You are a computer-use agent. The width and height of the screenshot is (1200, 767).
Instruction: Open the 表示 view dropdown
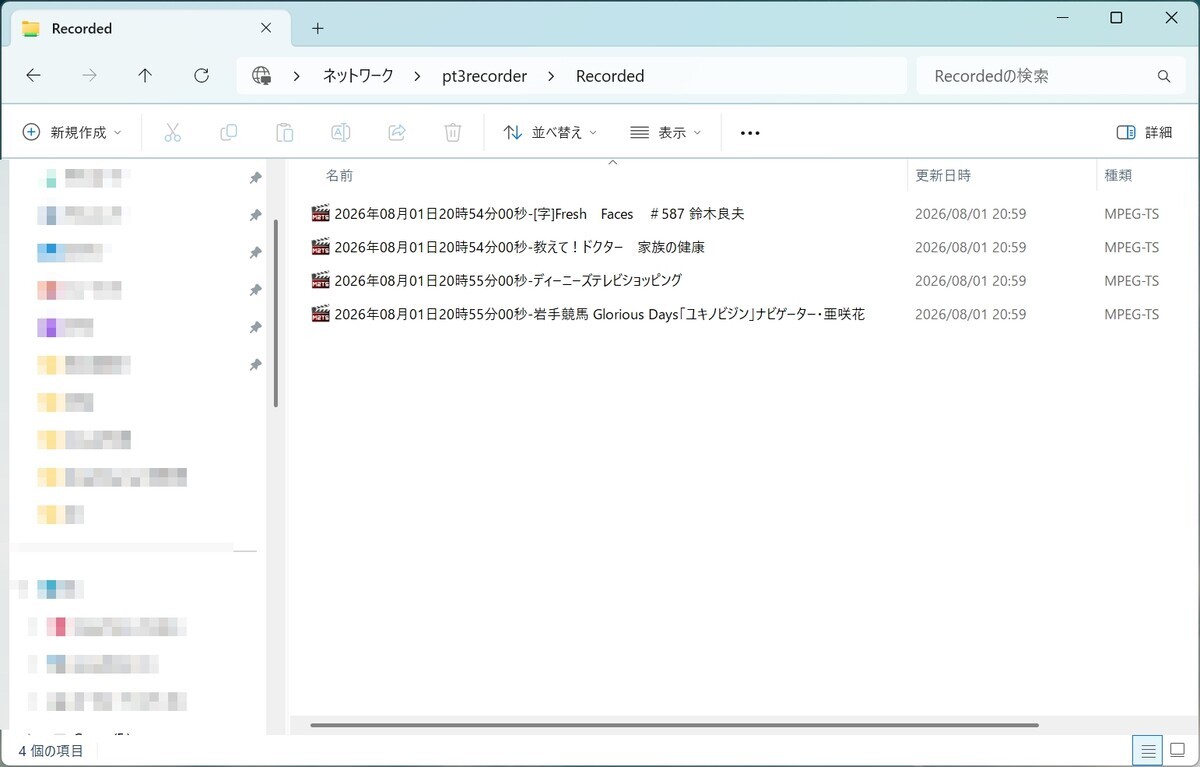coord(666,132)
